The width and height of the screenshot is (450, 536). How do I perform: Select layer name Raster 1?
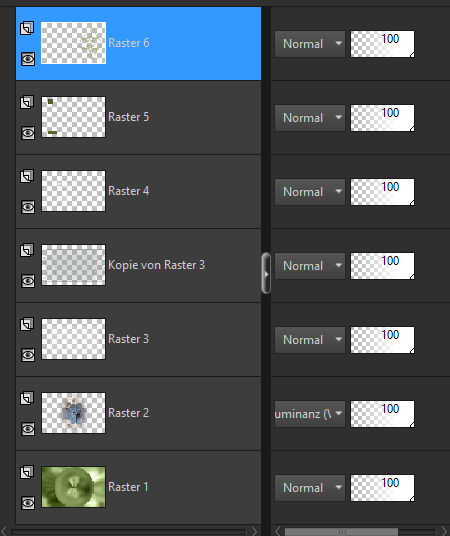(128, 487)
